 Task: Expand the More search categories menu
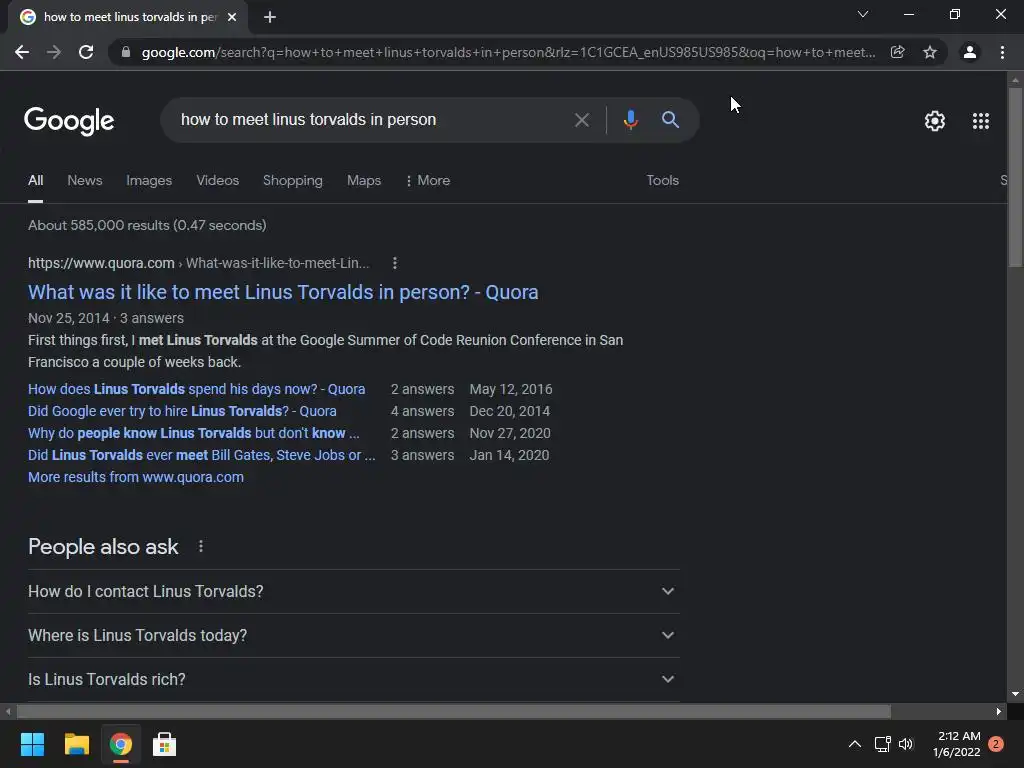click(x=428, y=181)
